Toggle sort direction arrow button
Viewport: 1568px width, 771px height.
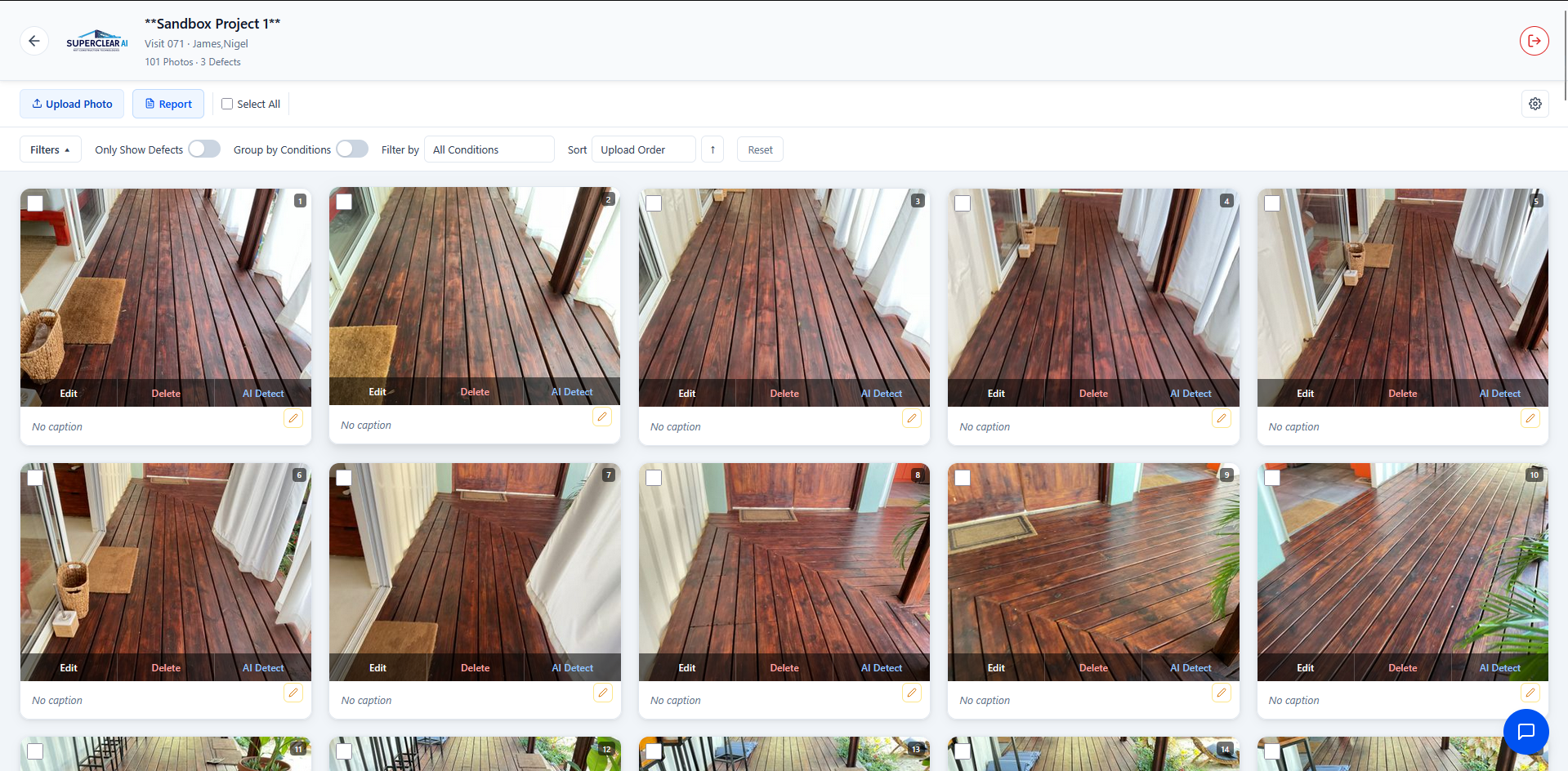click(713, 149)
